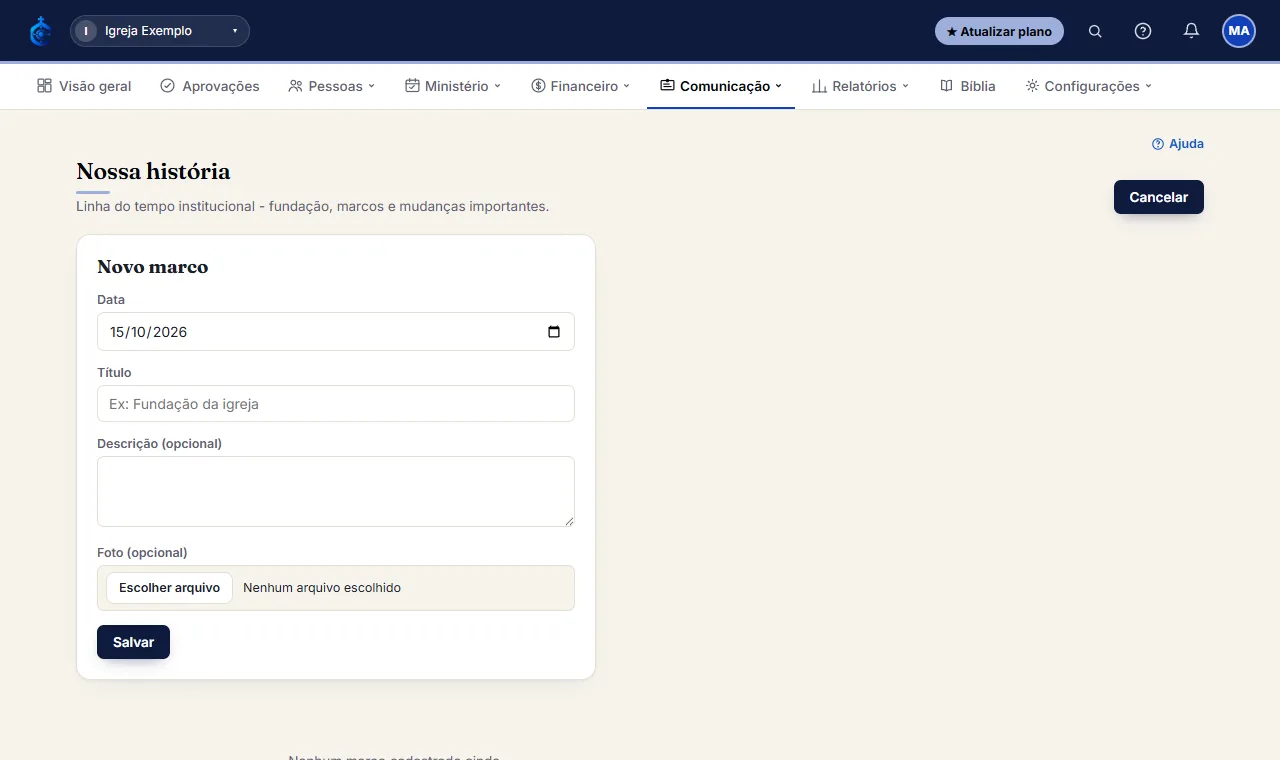Focus the Título input field

[336, 404]
